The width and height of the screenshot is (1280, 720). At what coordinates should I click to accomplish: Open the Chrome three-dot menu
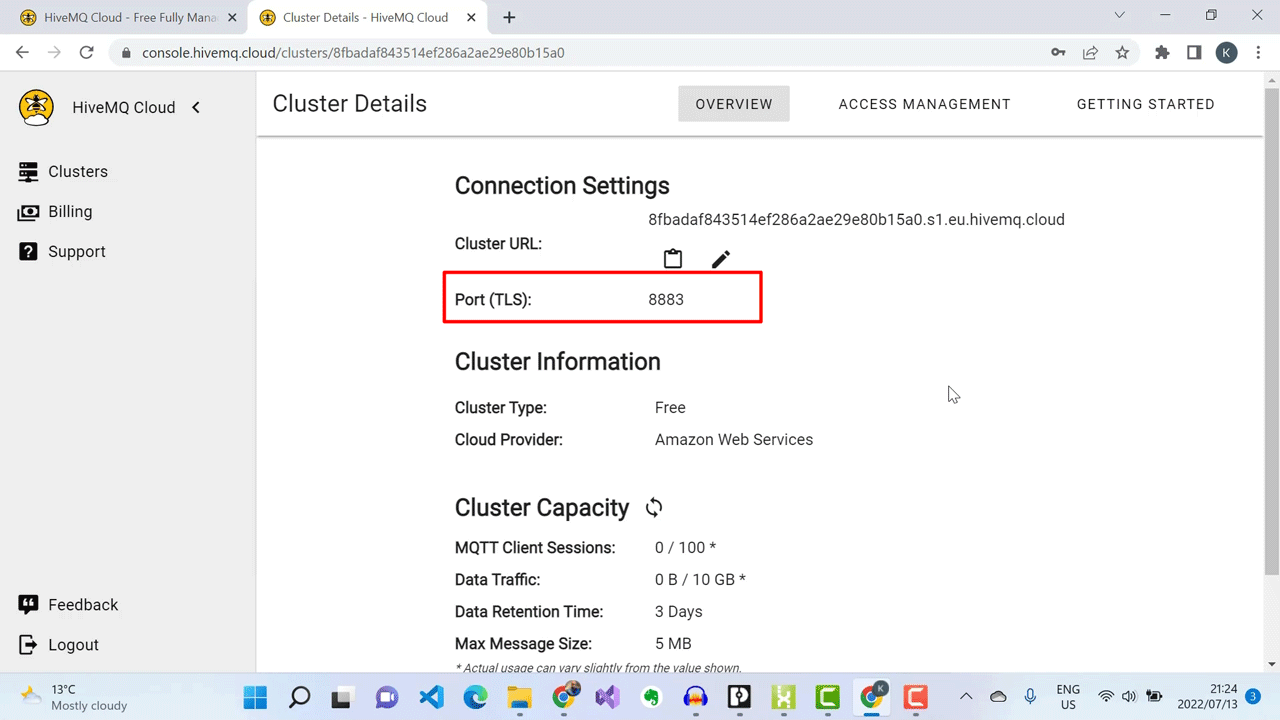pyautogui.click(x=1258, y=53)
